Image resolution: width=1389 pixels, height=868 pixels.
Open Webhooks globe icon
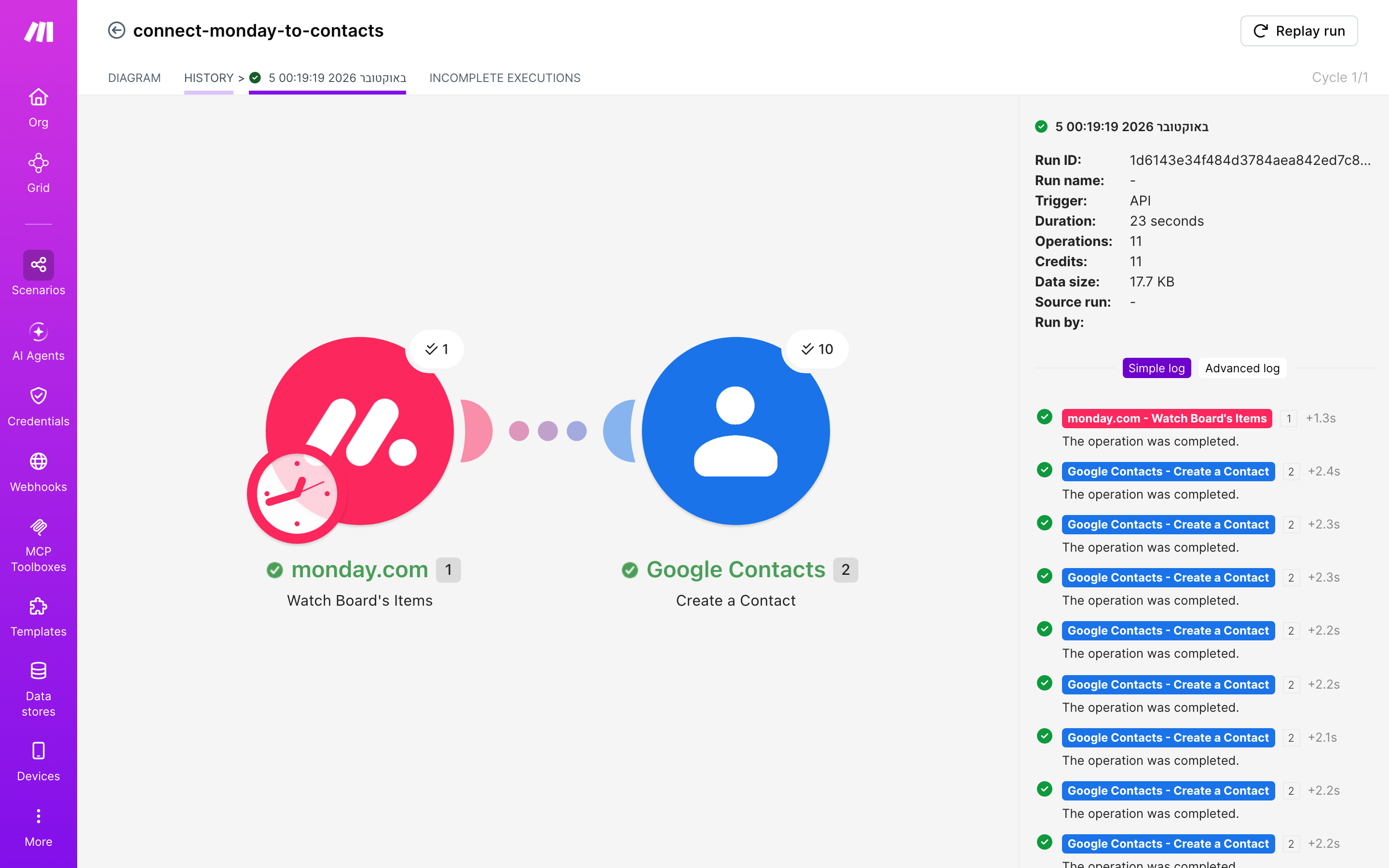pos(39,461)
